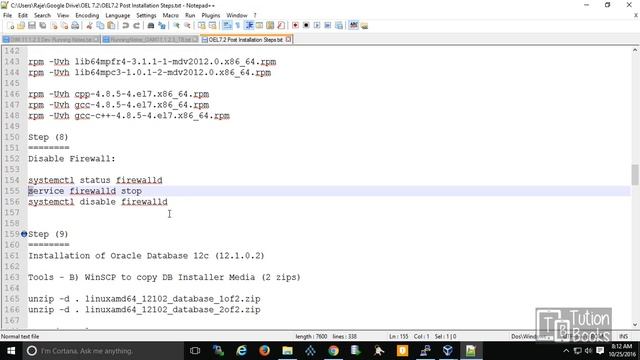The width and height of the screenshot is (640, 360).
Task: Click the Stop Recording macro icon
Action: [x=306, y=26]
